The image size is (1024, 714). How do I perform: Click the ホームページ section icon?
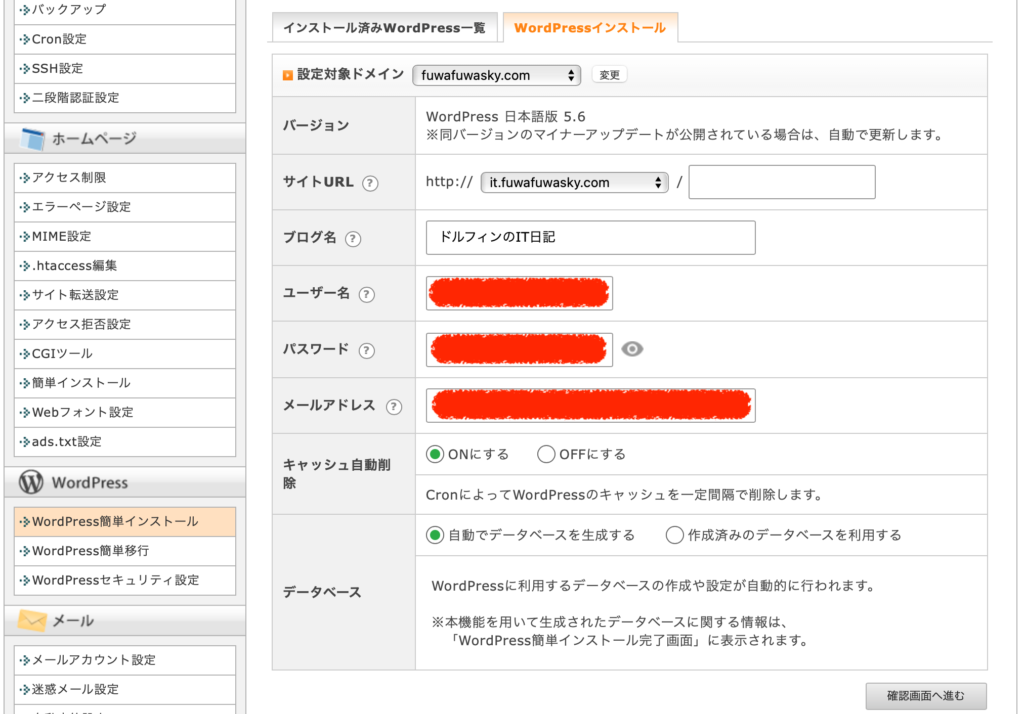(x=33, y=138)
